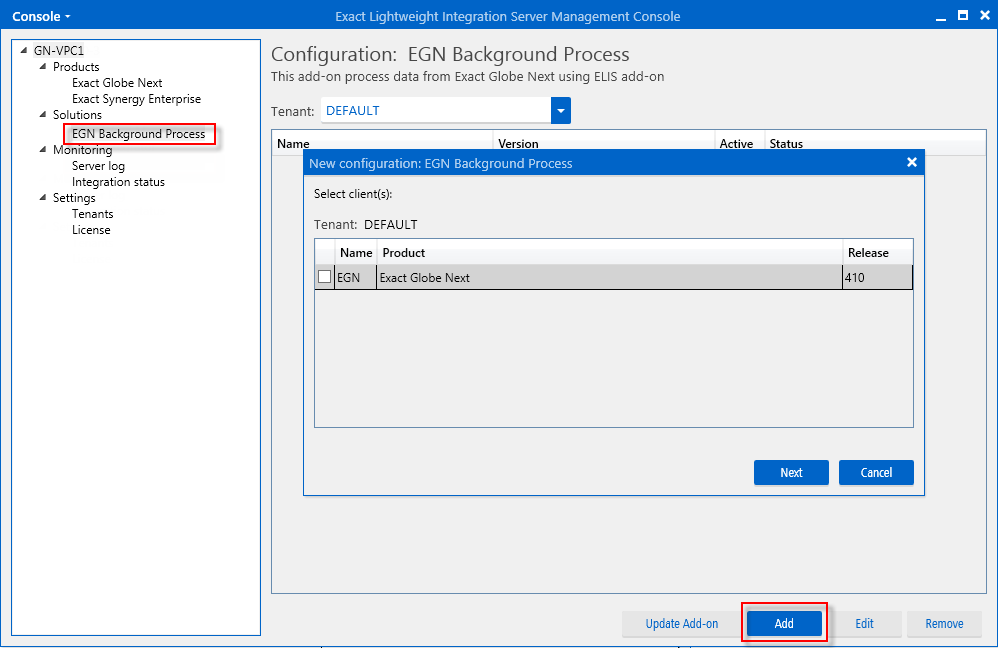Maximize the Management Console window
This screenshot has width=998, height=648.
pyautogui.click(x=963, y=15)
